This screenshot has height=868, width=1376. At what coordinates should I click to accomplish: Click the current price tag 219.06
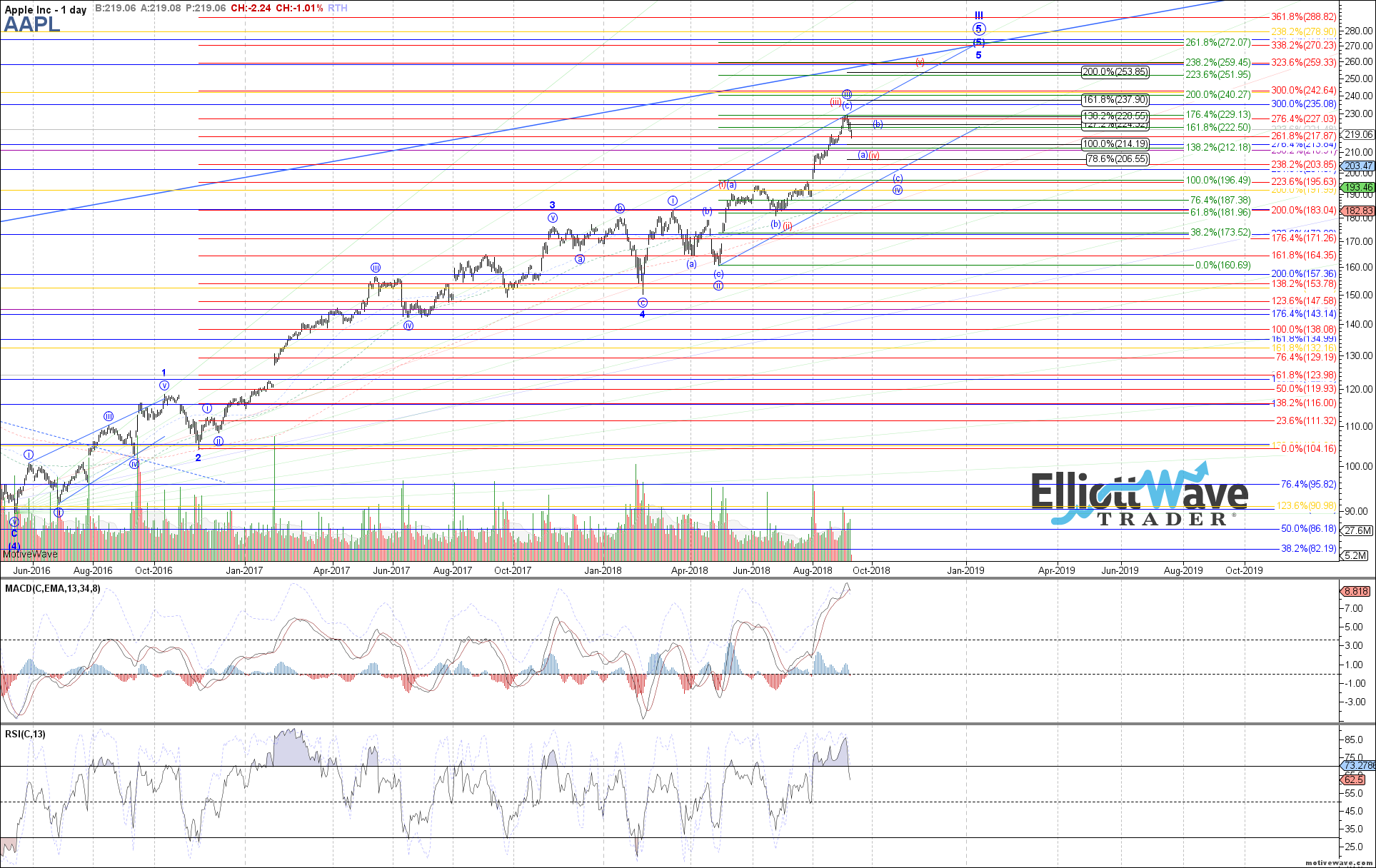coord(1358,134)
